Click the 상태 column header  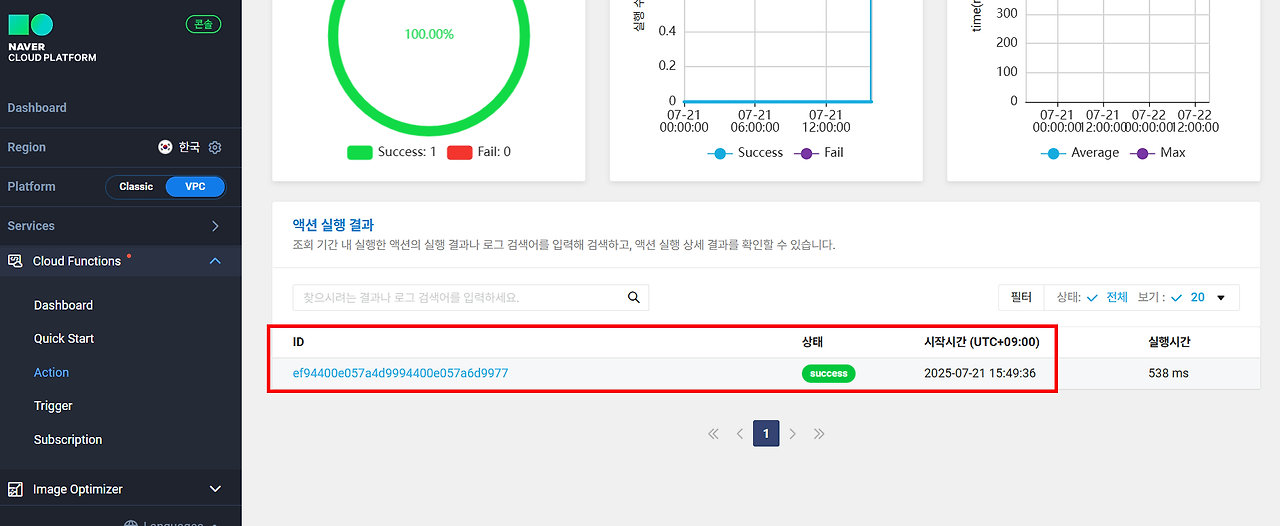point(813,342)
